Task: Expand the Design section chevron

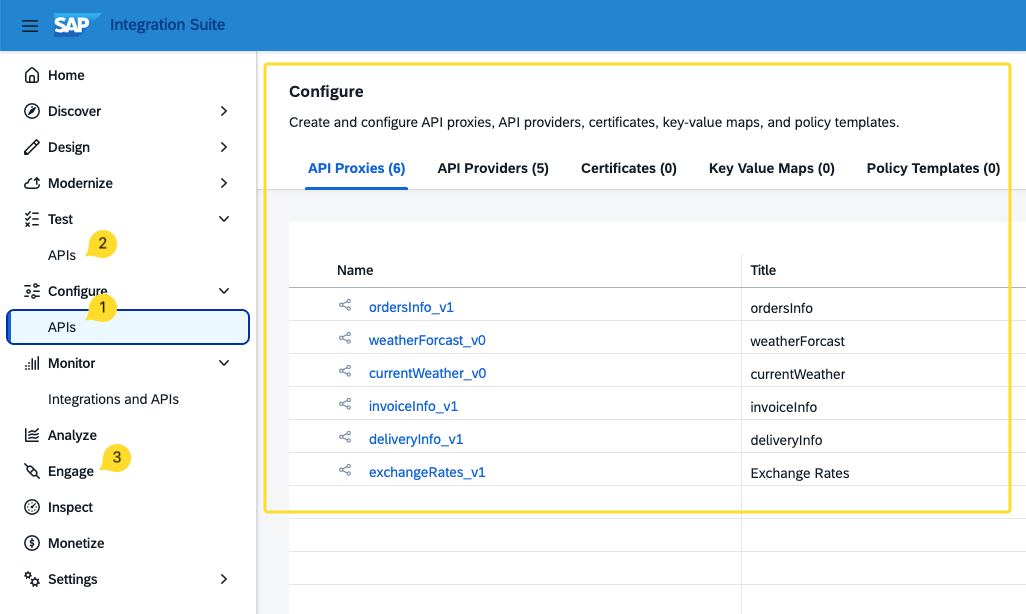Action: click(x=224, y=147)
